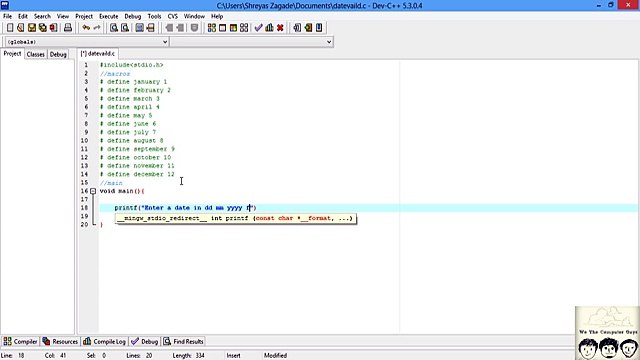Save the current file with the floppy icon
The height and width of the screenshot is (360, 640).
32,28
